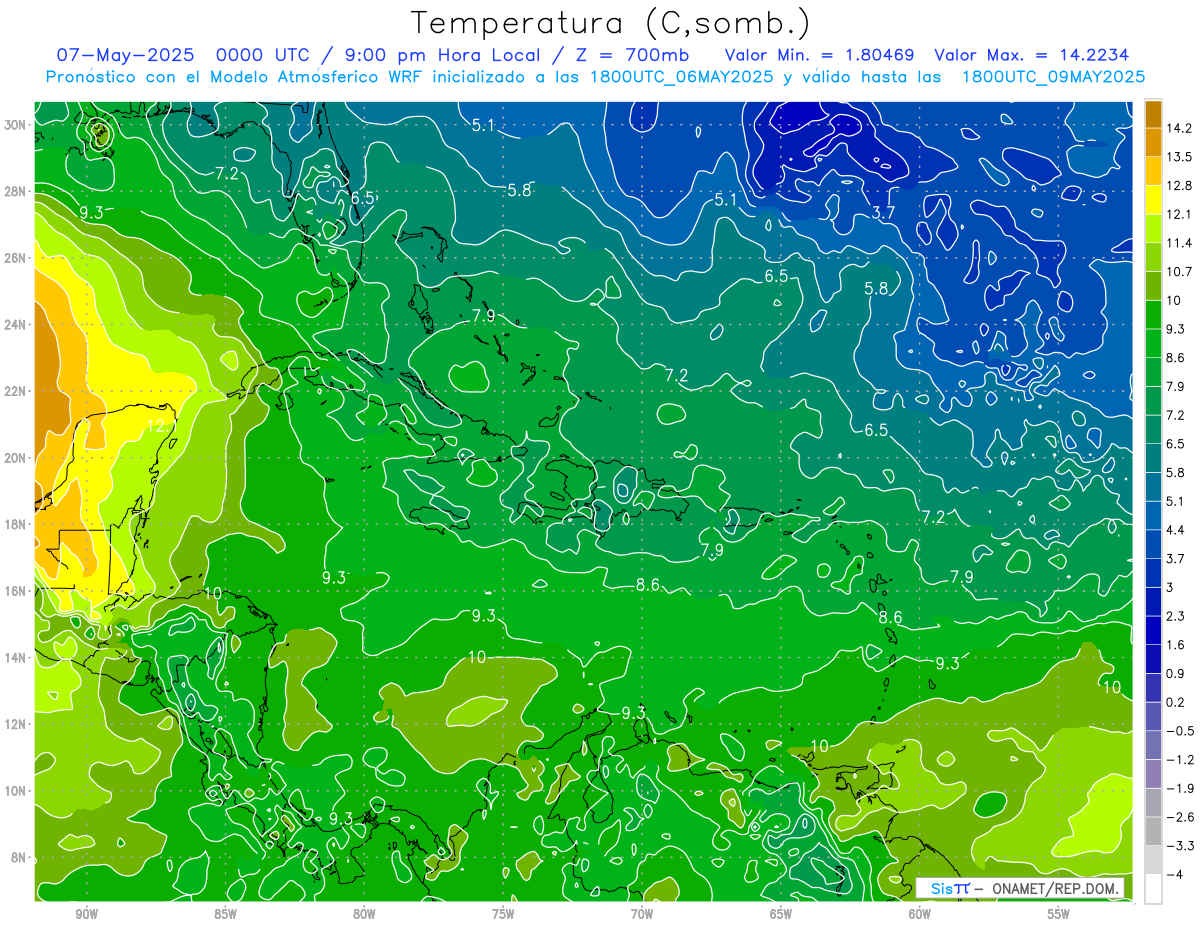
Task: Click the "1800UTC_09MAY2025" valid-until time
Action: [x=1053, y=76]
